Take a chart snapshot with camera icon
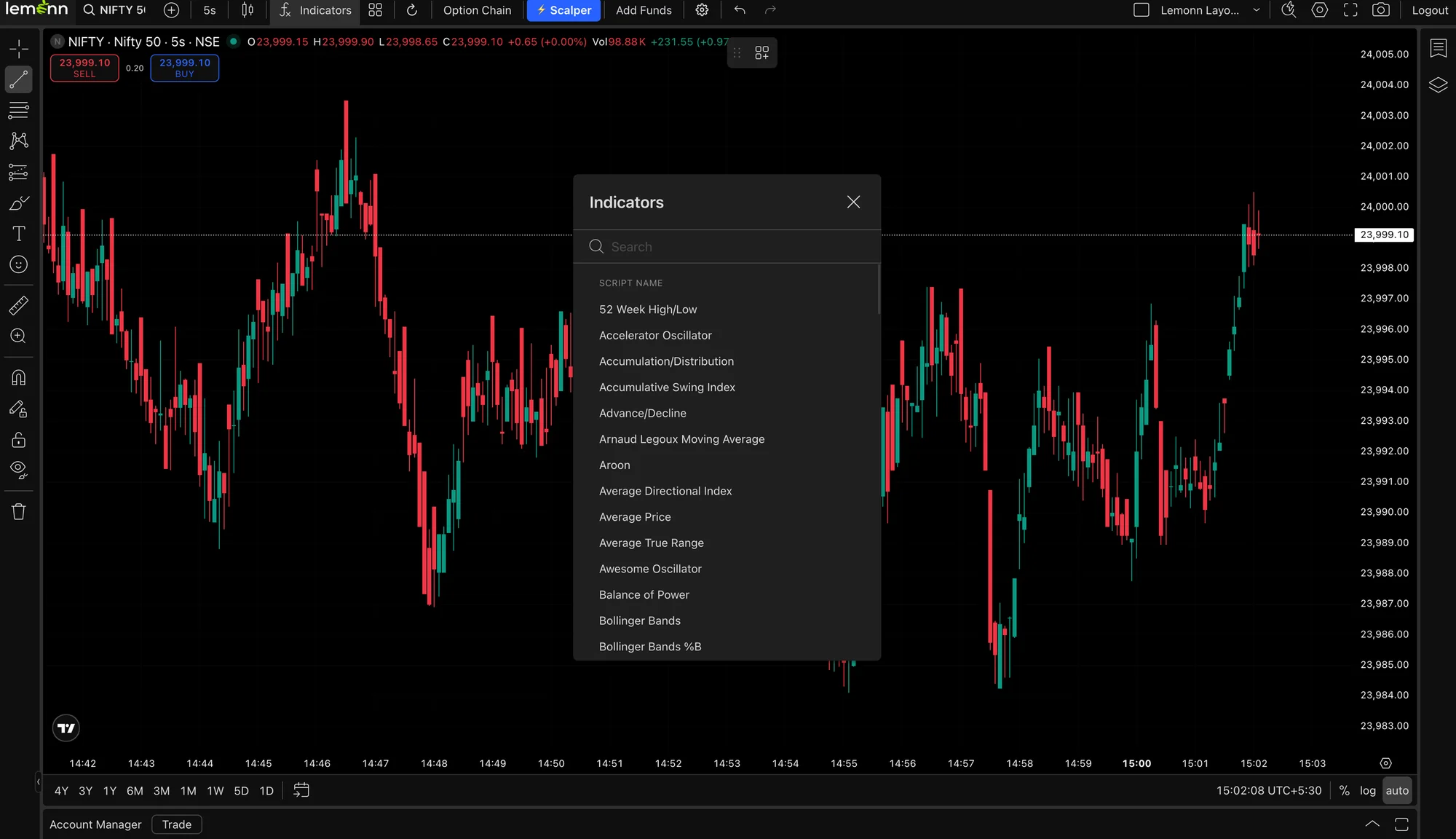The height and width of the screenshot is (839, 1456). (1381, 10)
